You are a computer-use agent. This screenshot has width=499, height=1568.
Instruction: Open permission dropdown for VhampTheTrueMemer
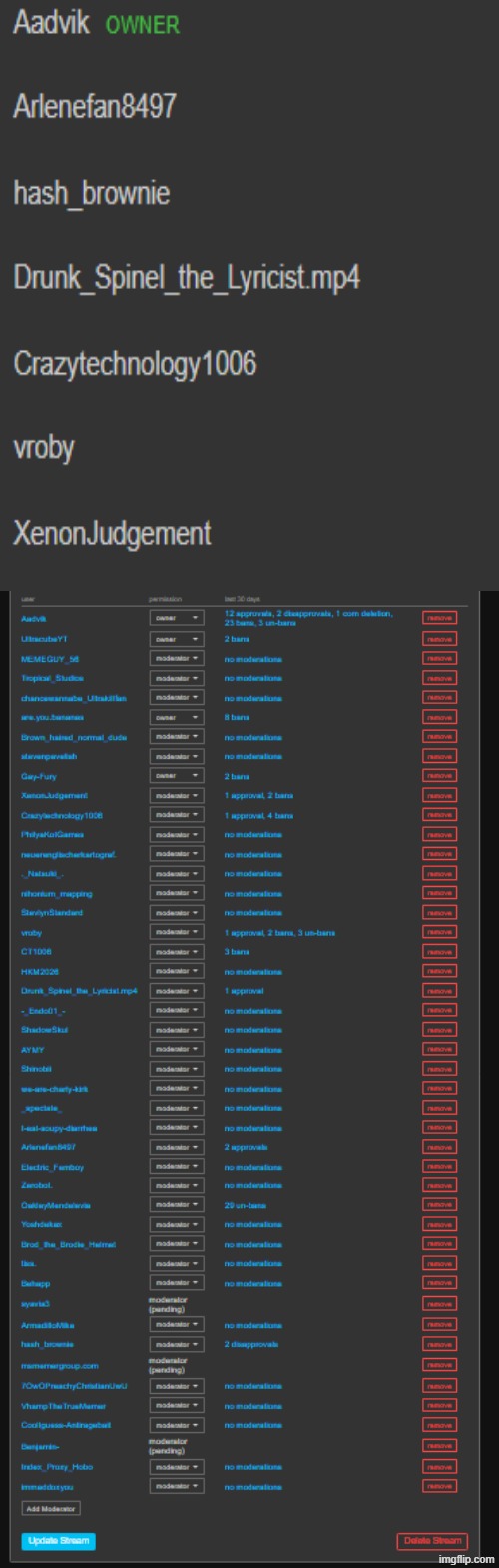click(x=177, y=1406)
